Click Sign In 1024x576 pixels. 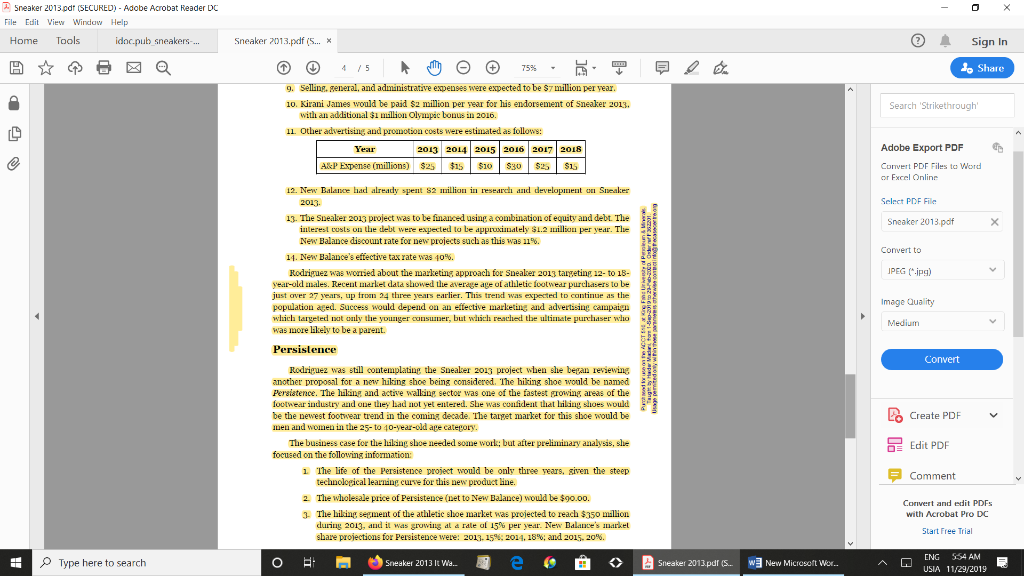989,41
